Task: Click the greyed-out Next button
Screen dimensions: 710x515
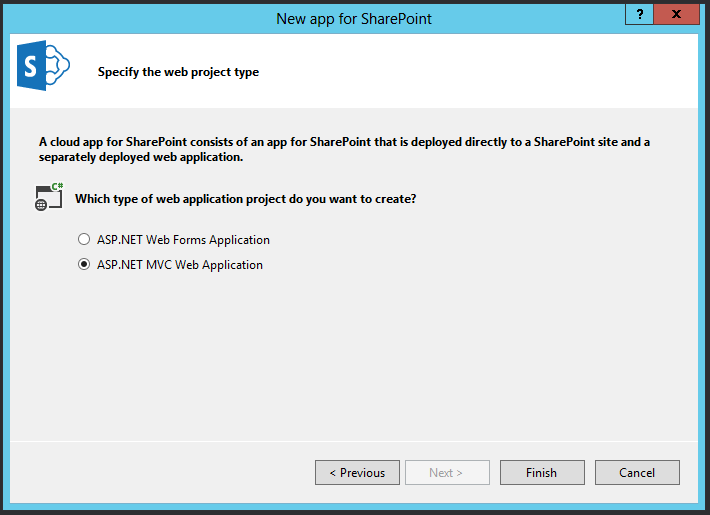Action: point(447,473)
